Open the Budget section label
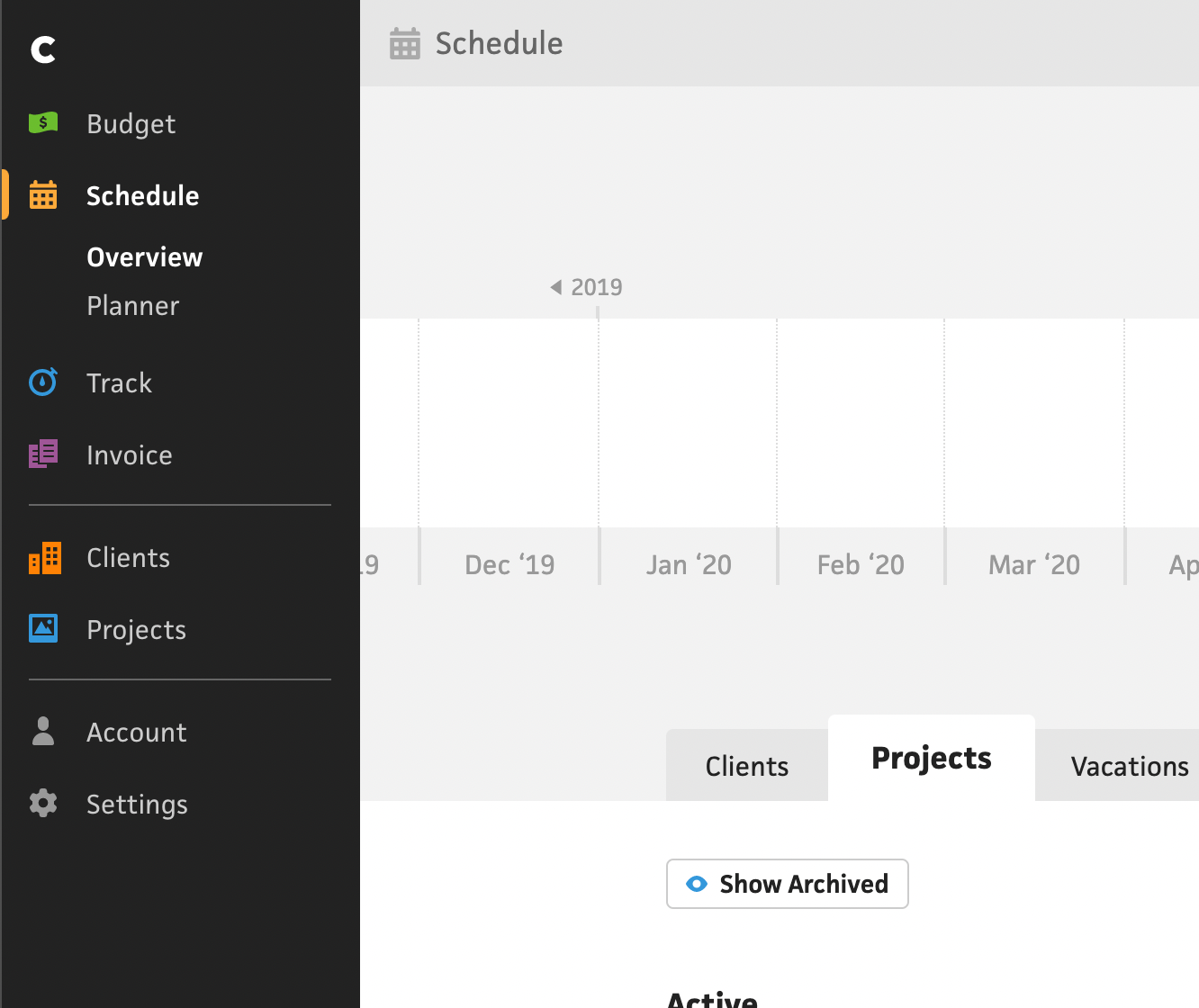This screenshot has height=1008, width=1199. (x=131, y=124)
